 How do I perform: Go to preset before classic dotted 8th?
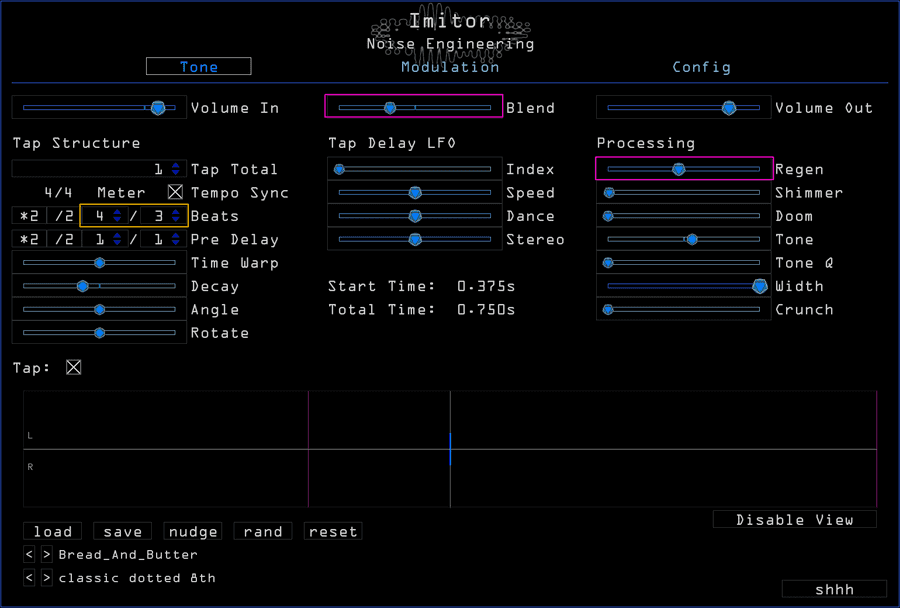click(x=29, y=577)
